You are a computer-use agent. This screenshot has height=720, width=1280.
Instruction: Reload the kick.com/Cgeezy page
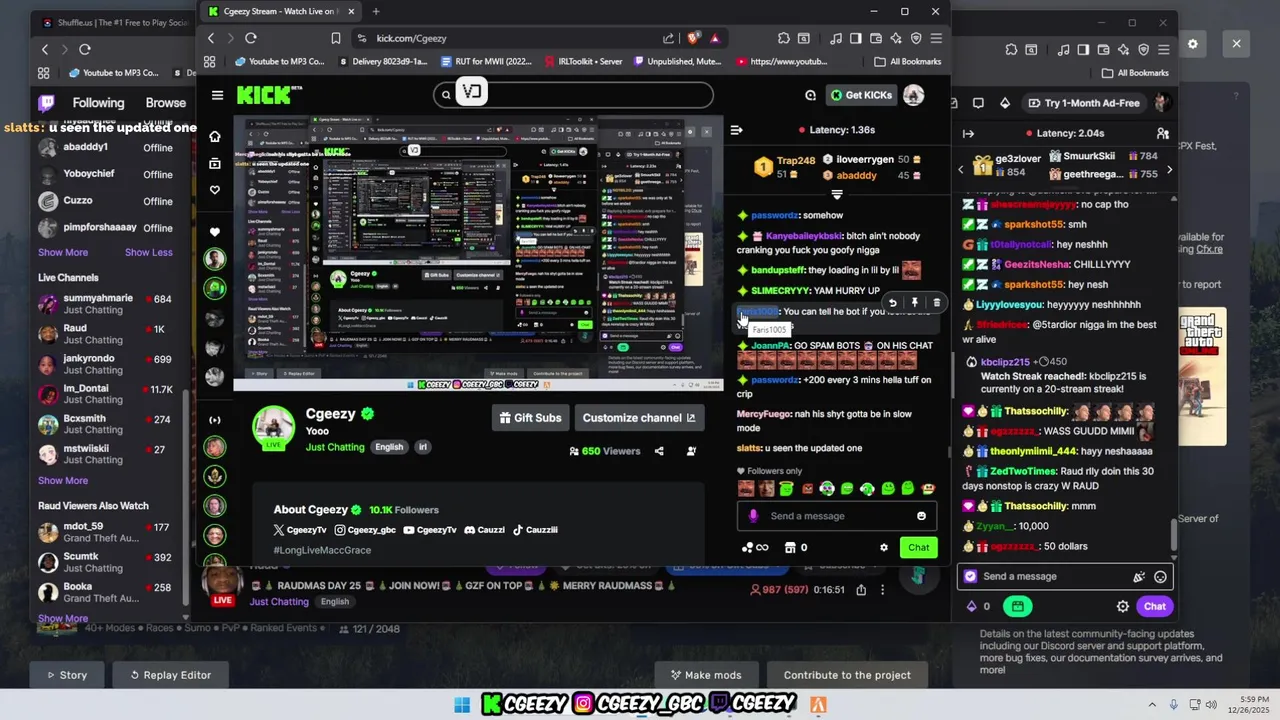click(251, 38)
